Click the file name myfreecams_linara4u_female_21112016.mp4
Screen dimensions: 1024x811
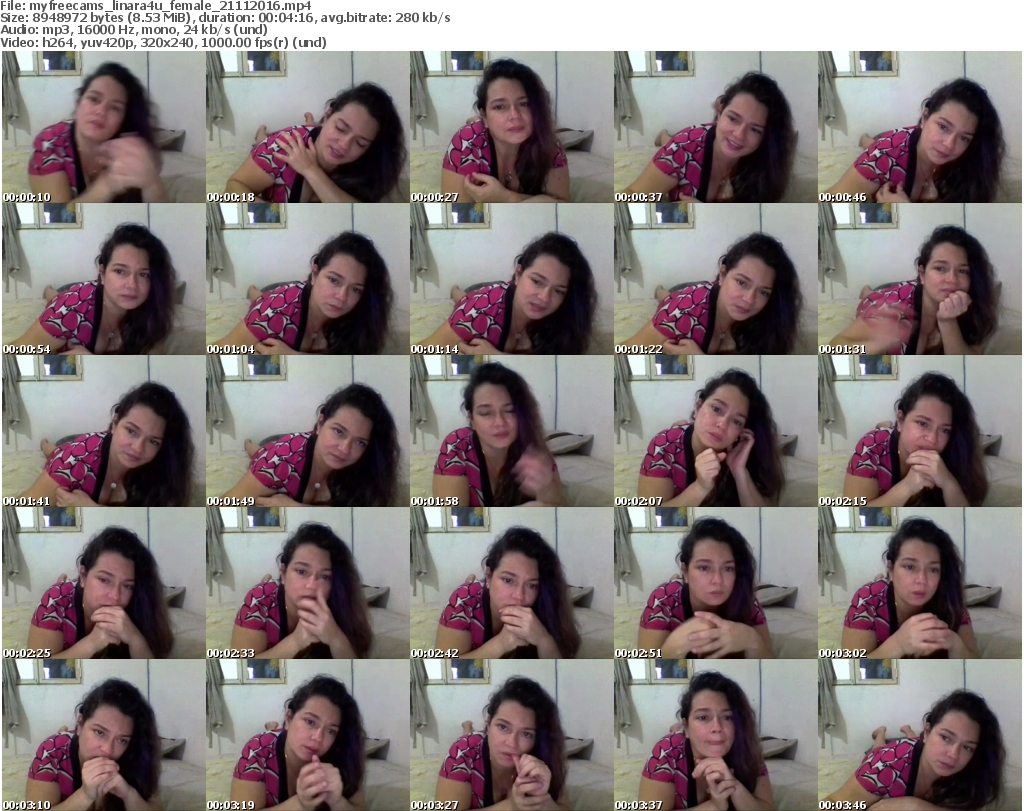click(170, 6)
